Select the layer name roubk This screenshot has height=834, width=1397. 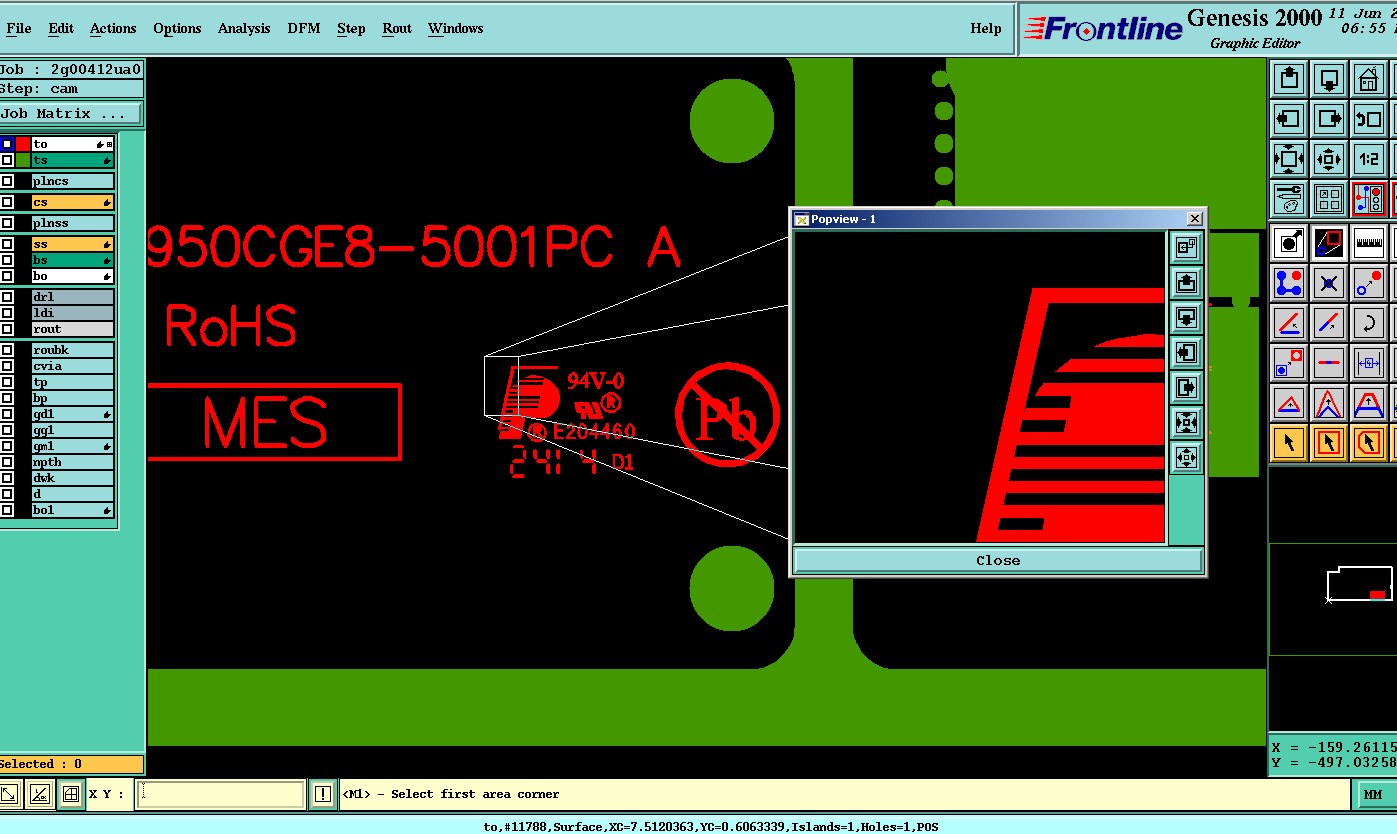pos(72,350)
